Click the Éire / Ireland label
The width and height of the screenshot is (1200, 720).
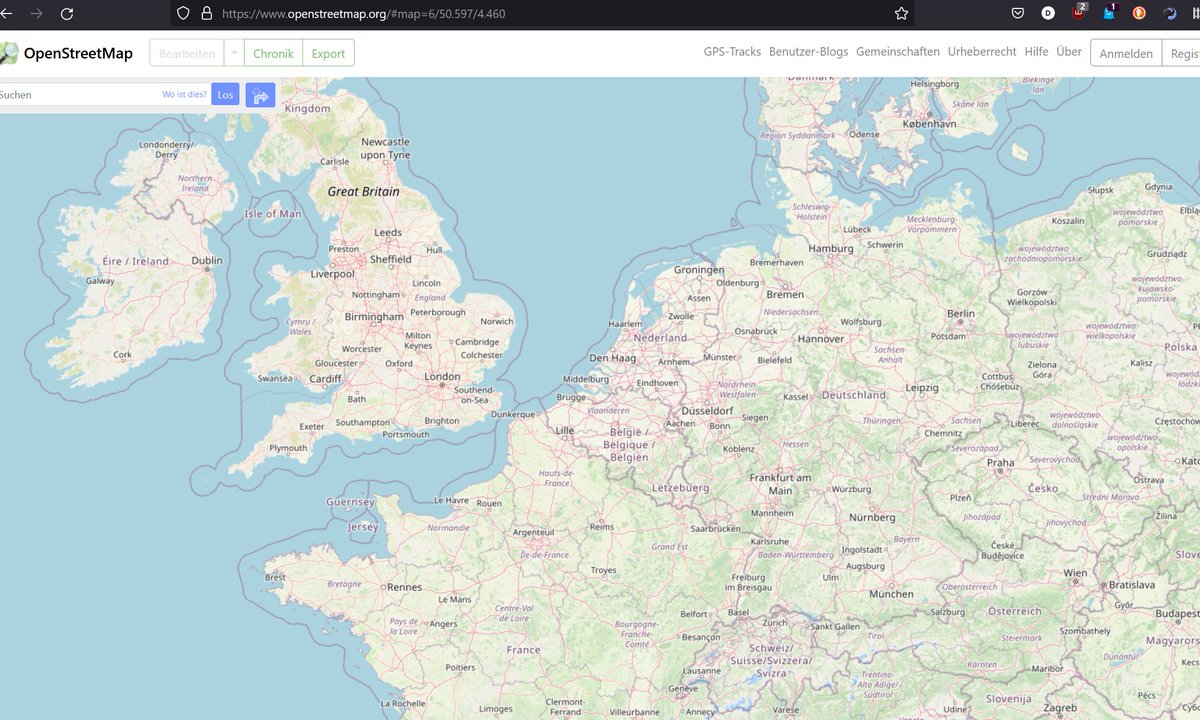(x=136, y=261)
